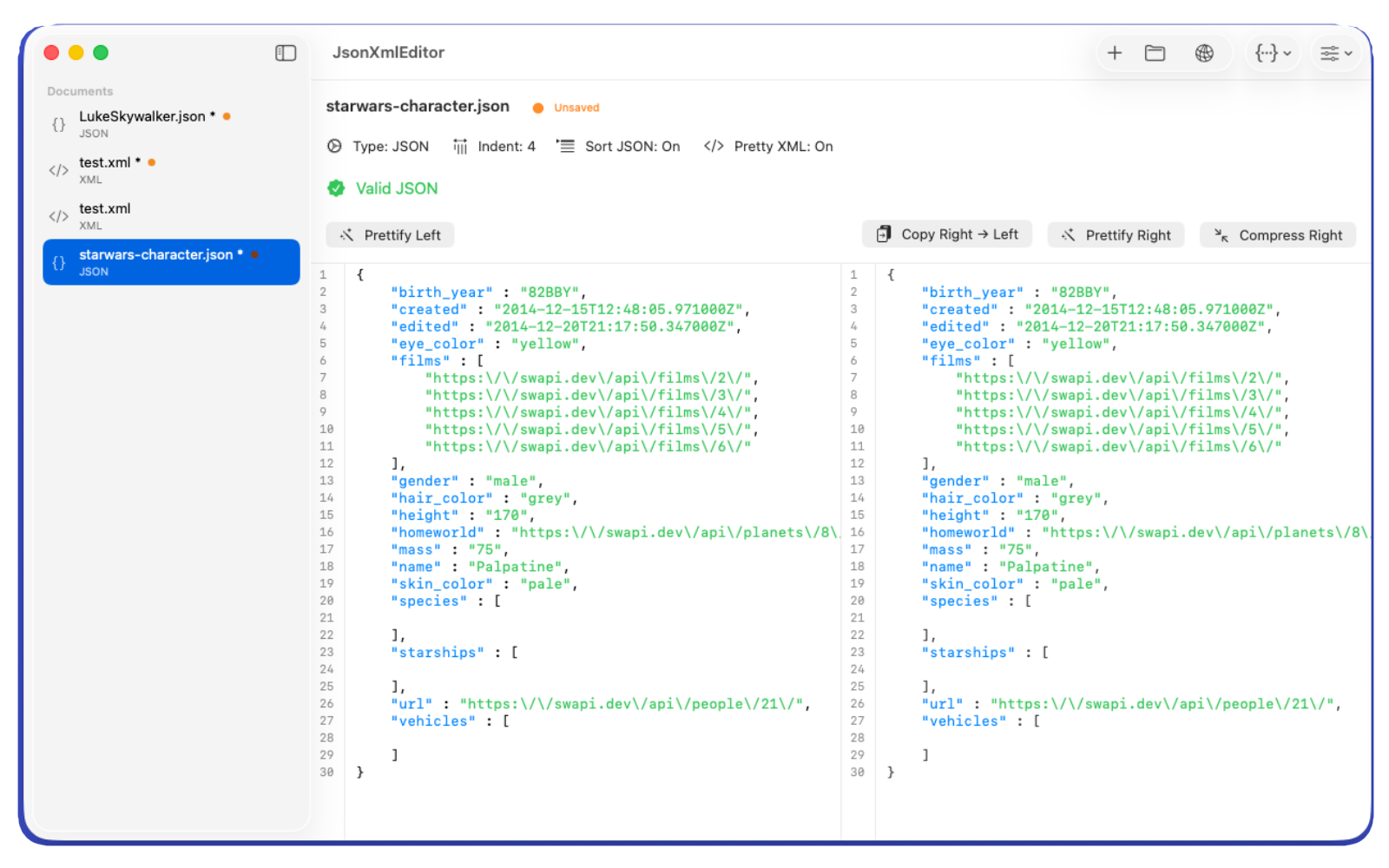Click the Indent: 4 setting icon
Viewport: 1389px width, 868px height.
pyautogui.click(x=460, y=146)
